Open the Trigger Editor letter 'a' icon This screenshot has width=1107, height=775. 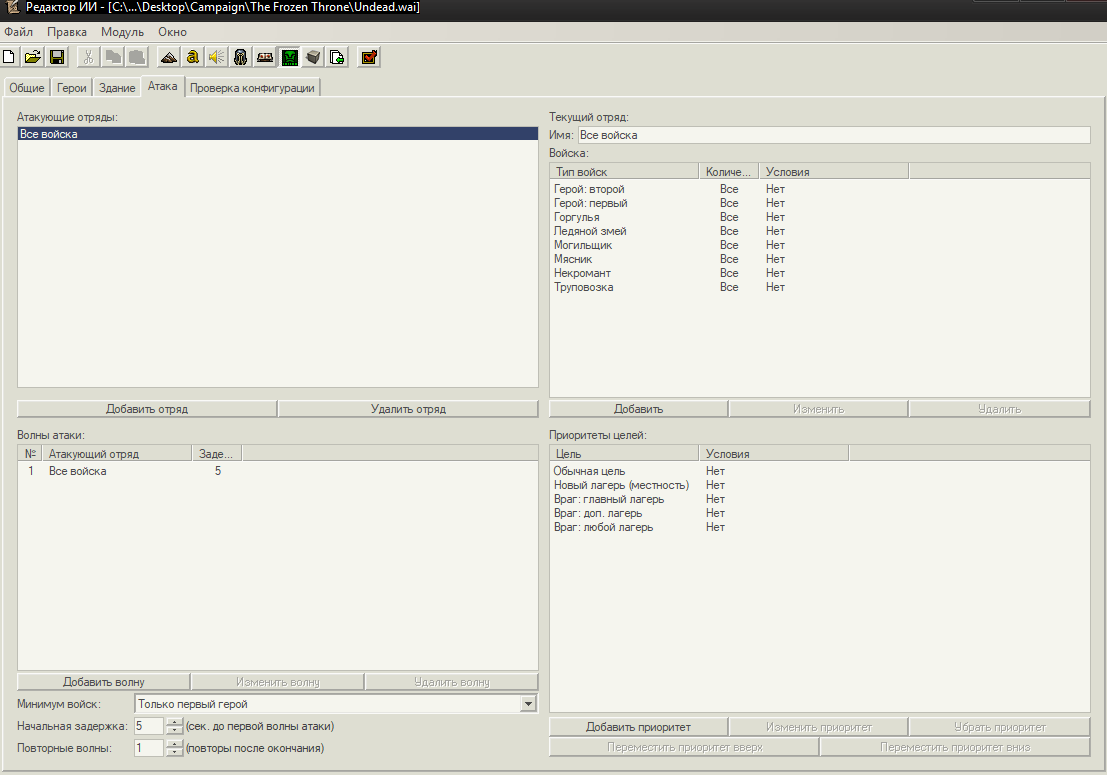point(192,57)
